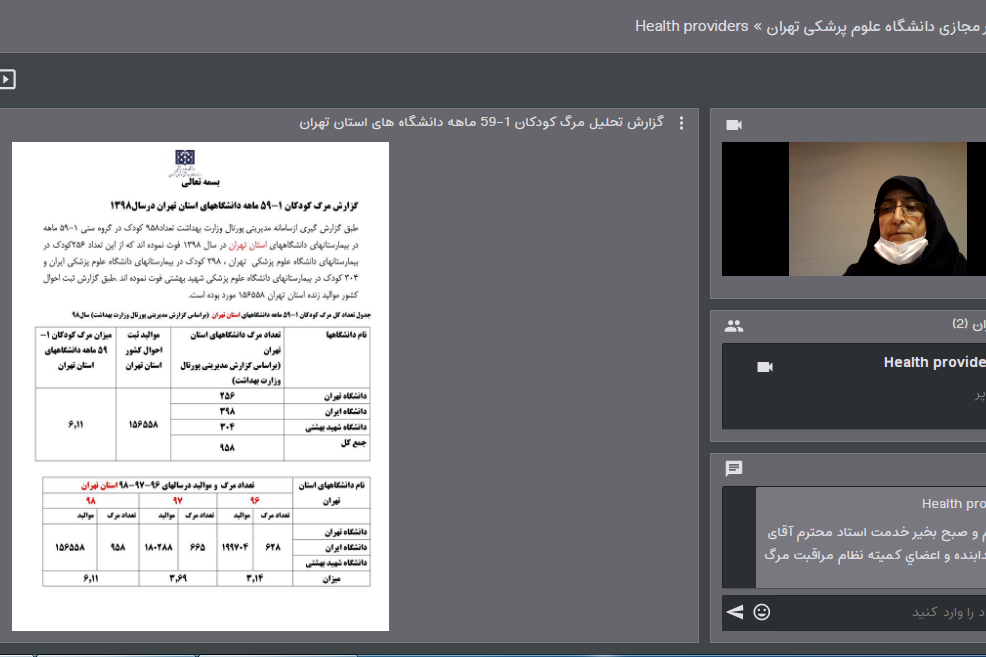Click into the chat message input field
Image resolution: width=986 pixels, height=657 pixels.
point(880,611)
